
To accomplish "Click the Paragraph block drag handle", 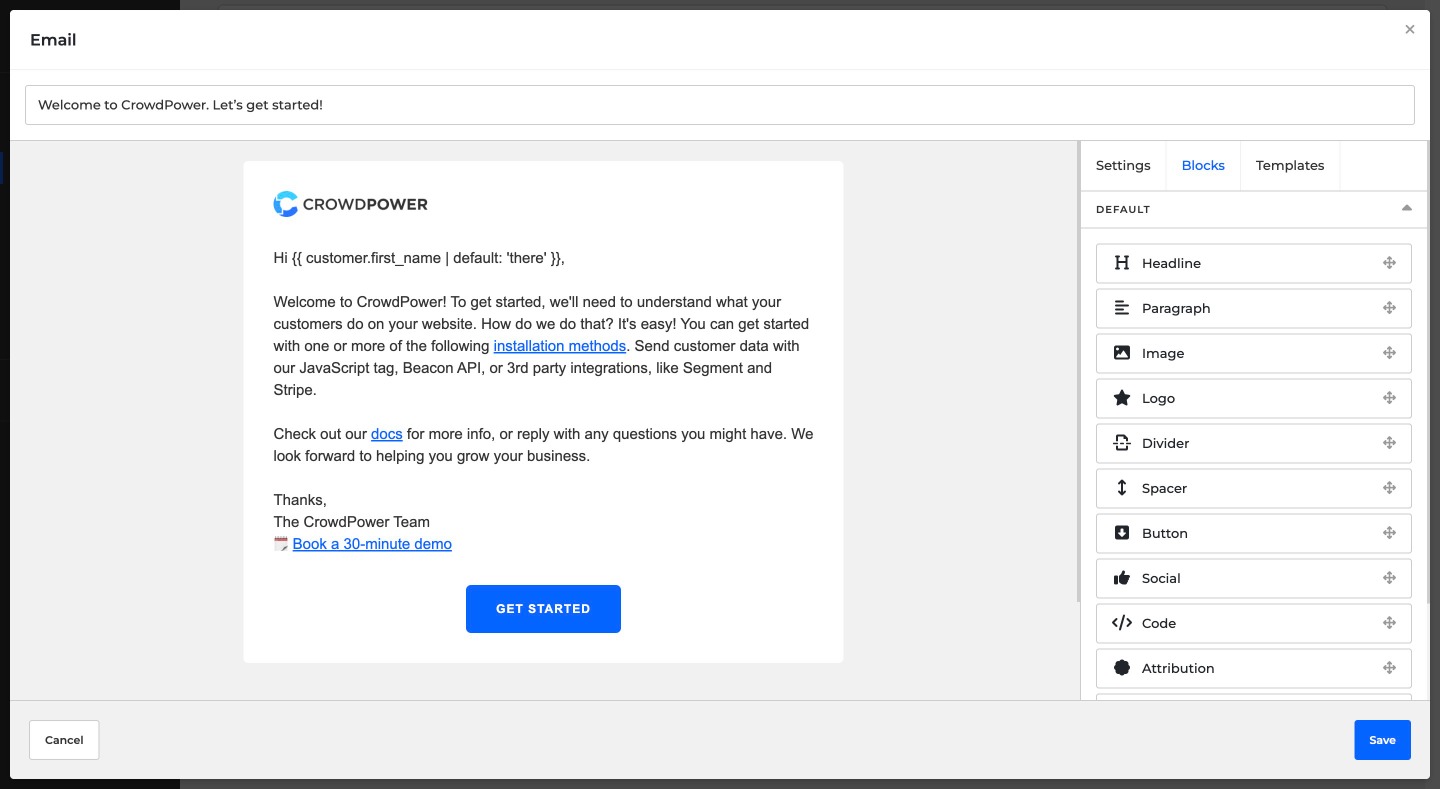I will 1390,308.
